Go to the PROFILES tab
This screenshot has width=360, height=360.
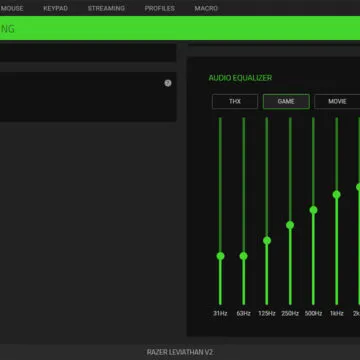(x=160, y=8)
